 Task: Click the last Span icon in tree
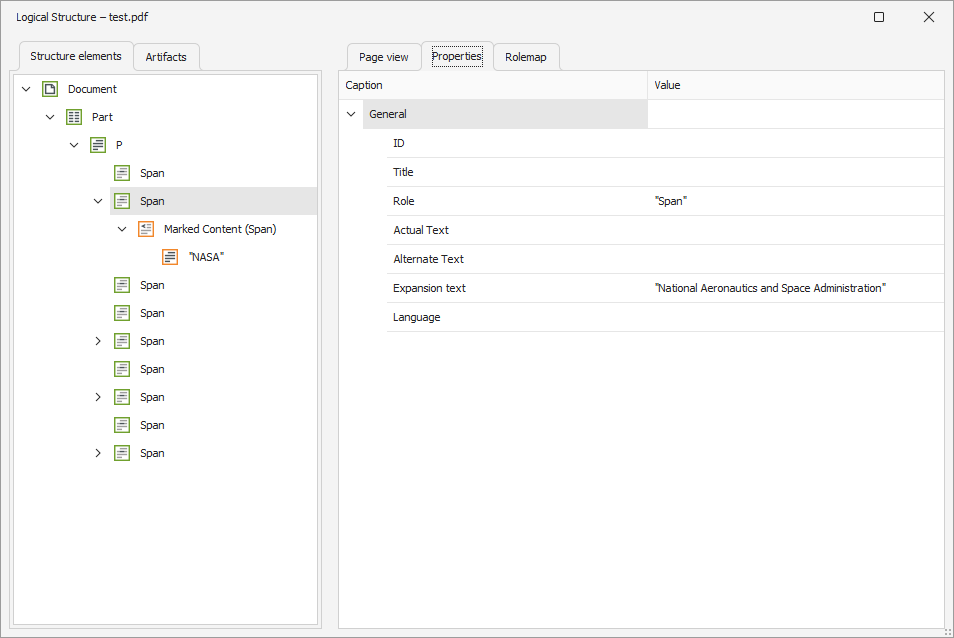(122, 453)
